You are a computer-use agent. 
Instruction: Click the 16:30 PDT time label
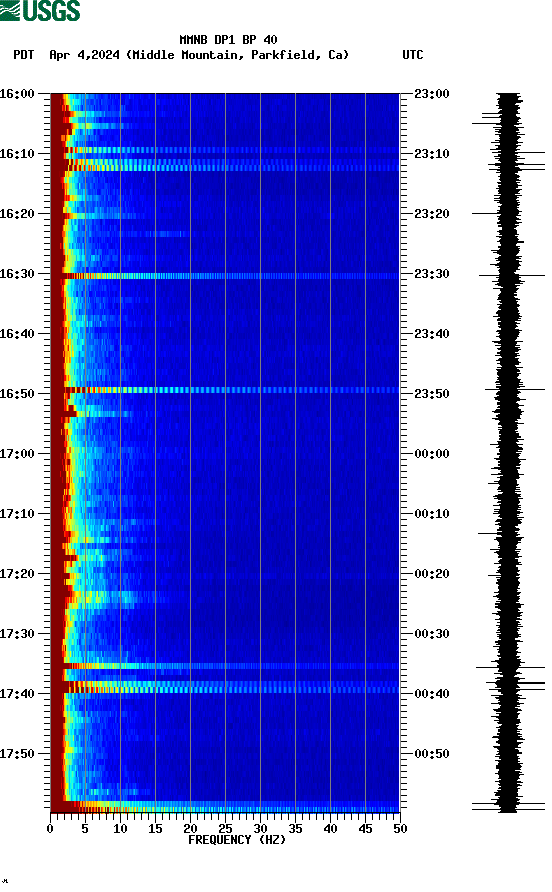[17, 274]
